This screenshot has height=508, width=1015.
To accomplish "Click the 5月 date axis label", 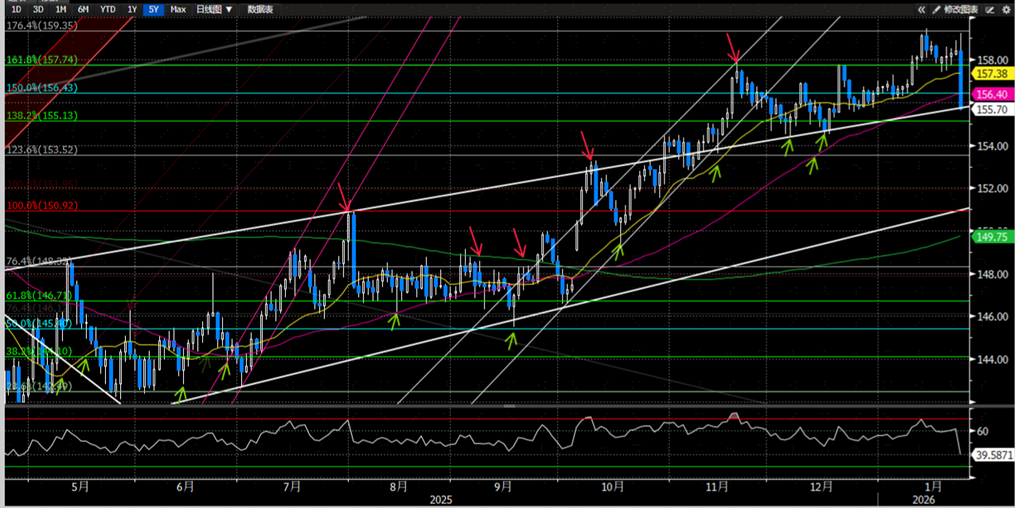I will click(x=78, y=485).
